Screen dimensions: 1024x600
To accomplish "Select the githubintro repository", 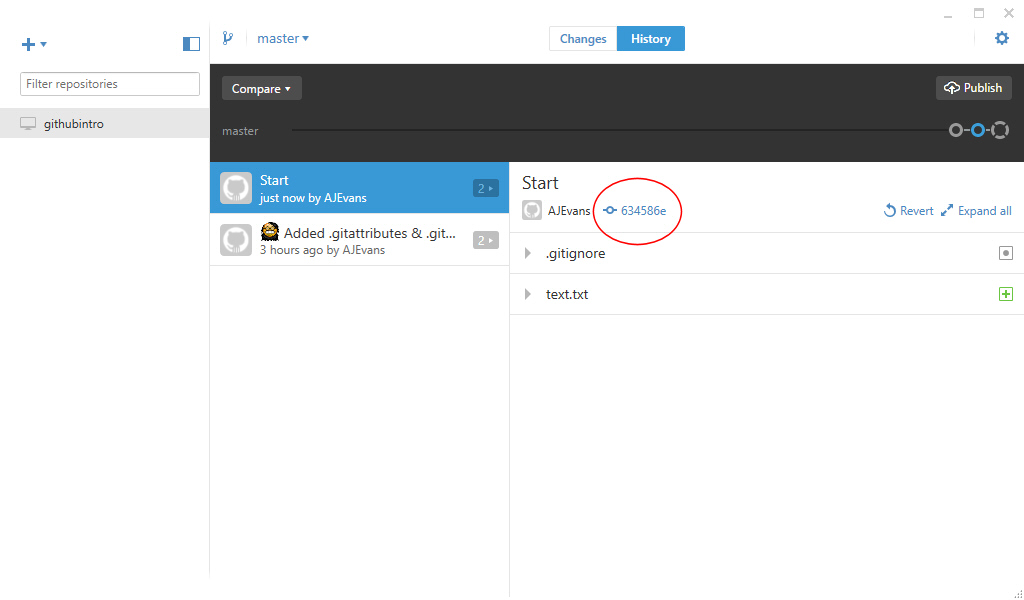I will pyautogui.click(x=104, y=123).
